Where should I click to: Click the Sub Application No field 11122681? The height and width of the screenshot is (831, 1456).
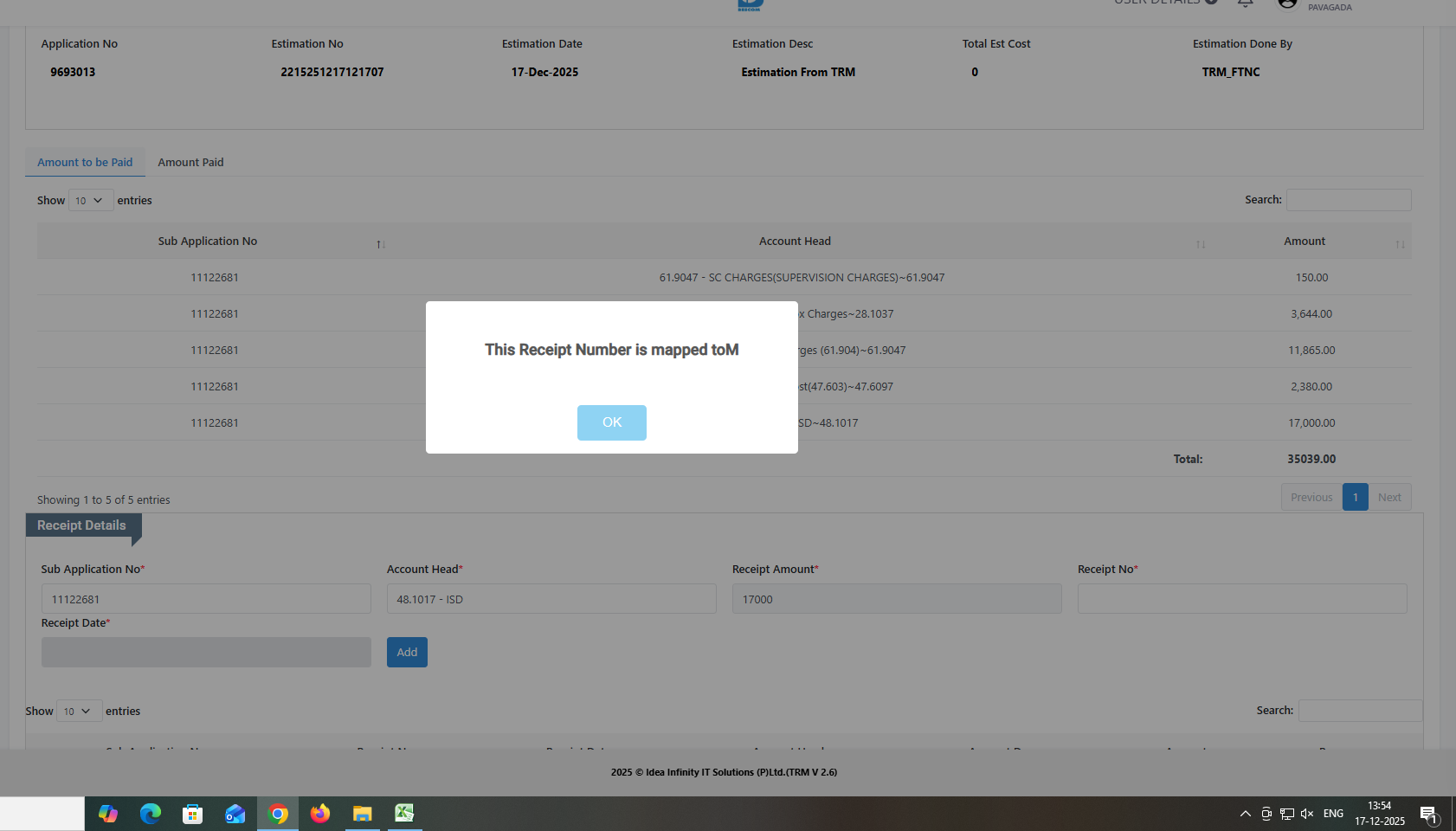tap(206, 599)
